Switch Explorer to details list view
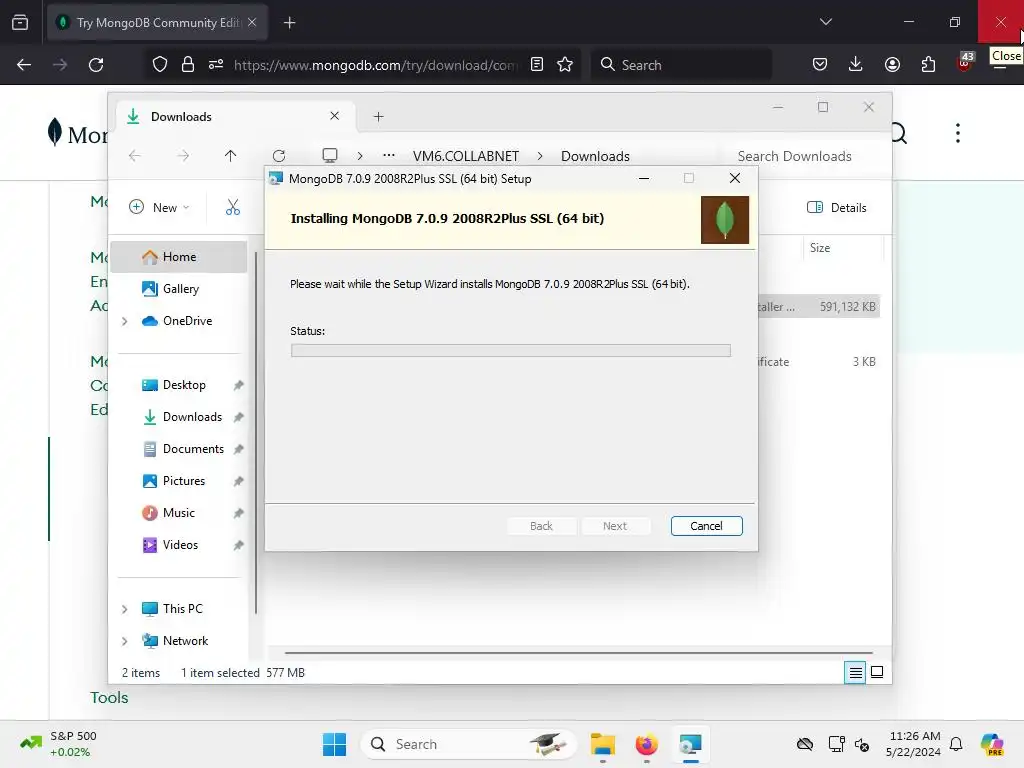1024x768 pixels. coord(855,672)
